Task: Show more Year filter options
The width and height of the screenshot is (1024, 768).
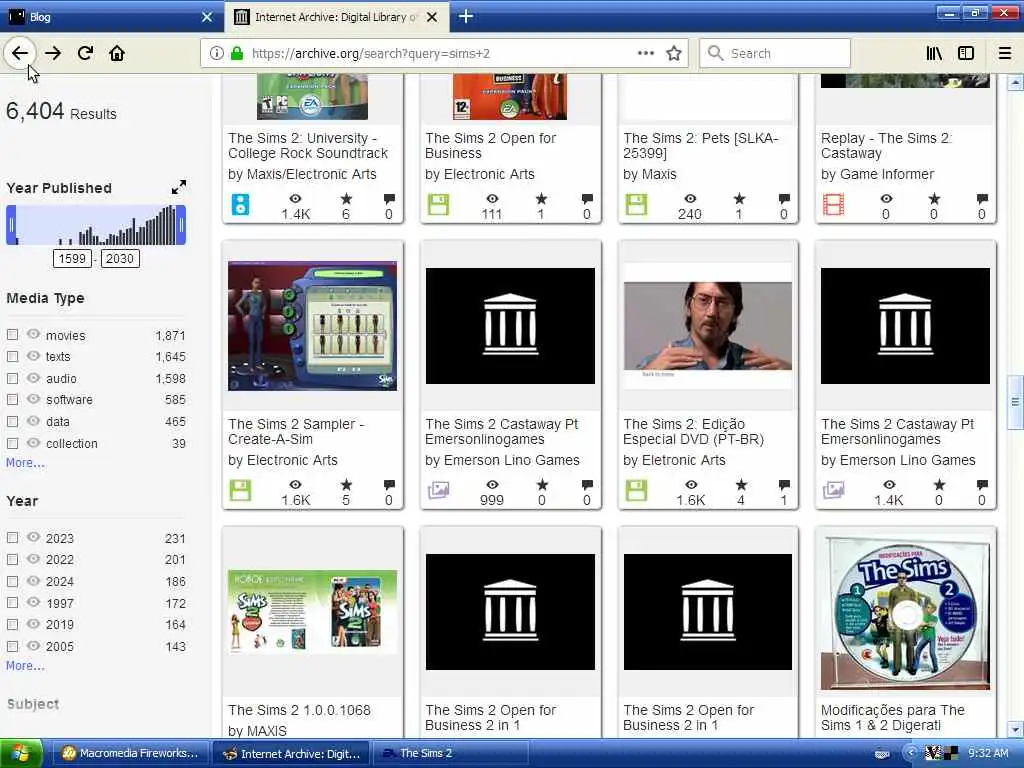Action: coord(25,665)
